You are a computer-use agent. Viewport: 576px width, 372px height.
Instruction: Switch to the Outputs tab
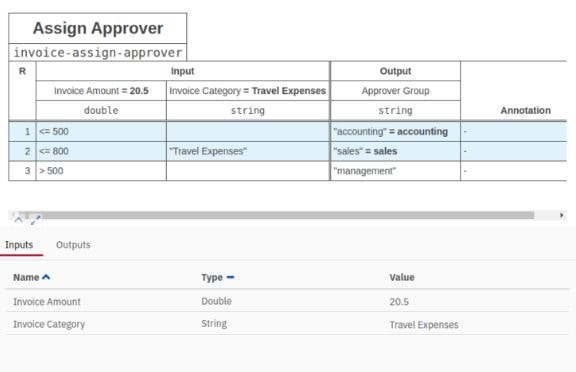click(73, 245)
